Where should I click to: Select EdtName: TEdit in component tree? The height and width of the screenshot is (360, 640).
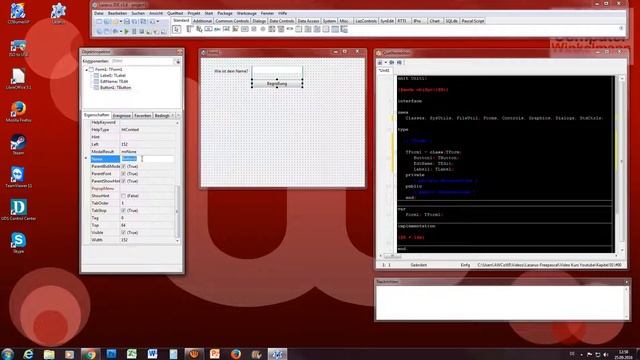pos(114,82)
